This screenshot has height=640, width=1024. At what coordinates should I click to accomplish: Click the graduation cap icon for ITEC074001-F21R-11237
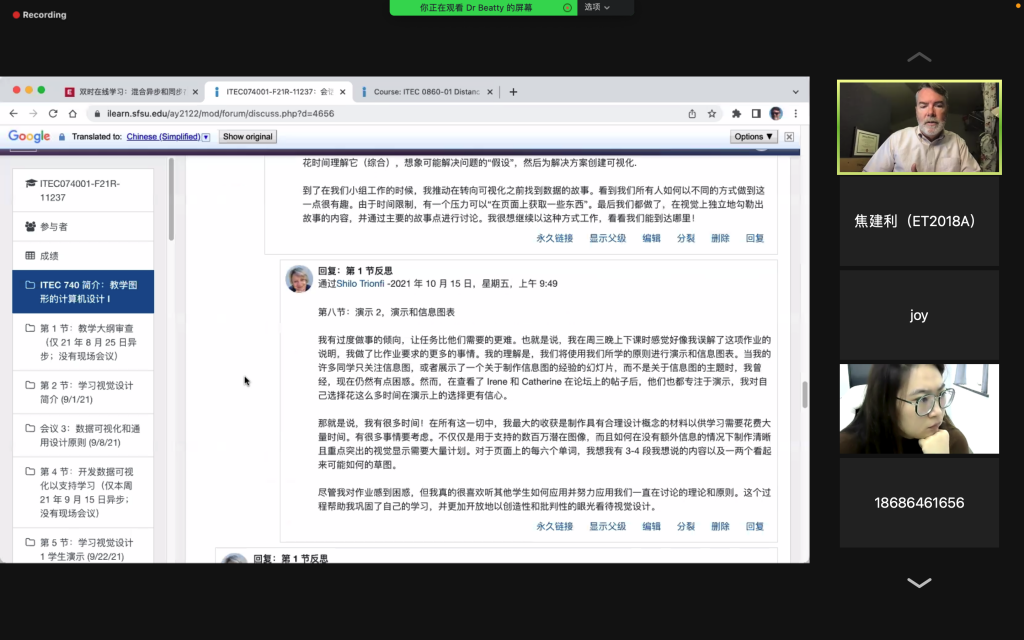tap(31, 184)
